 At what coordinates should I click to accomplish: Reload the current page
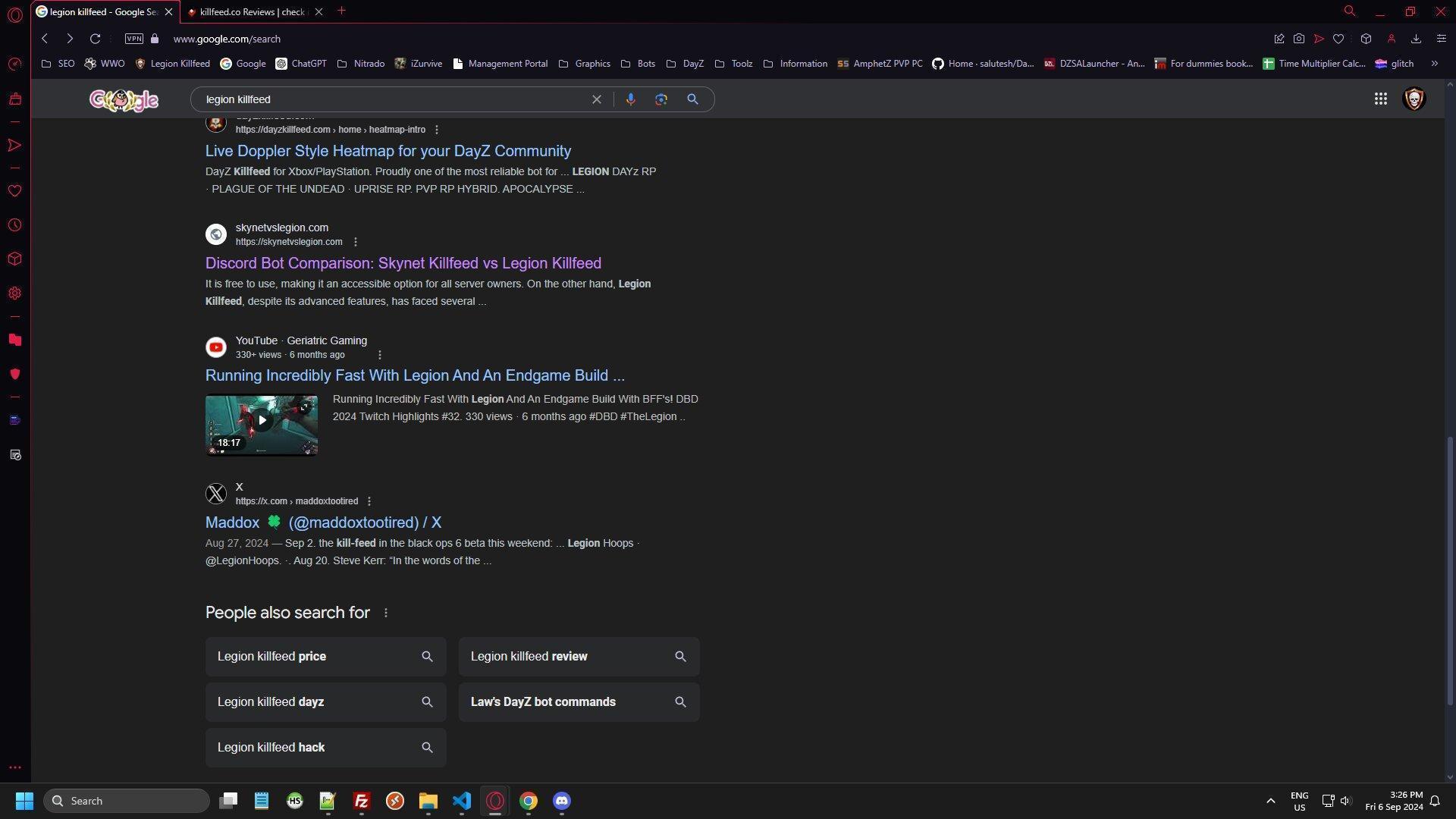click(95, 39)
